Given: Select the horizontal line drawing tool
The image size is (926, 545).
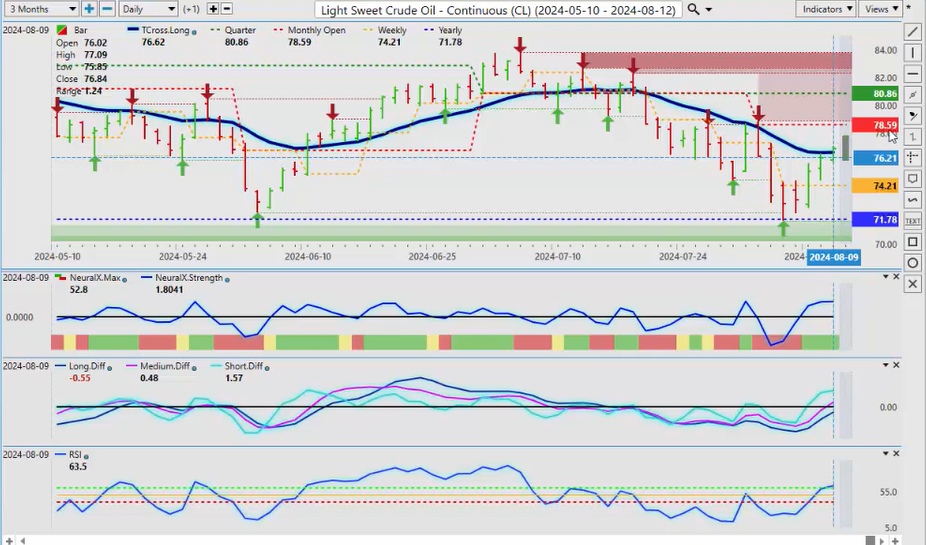Looking at the screenshot, I should pyautogui.click(x=912, y=74).
